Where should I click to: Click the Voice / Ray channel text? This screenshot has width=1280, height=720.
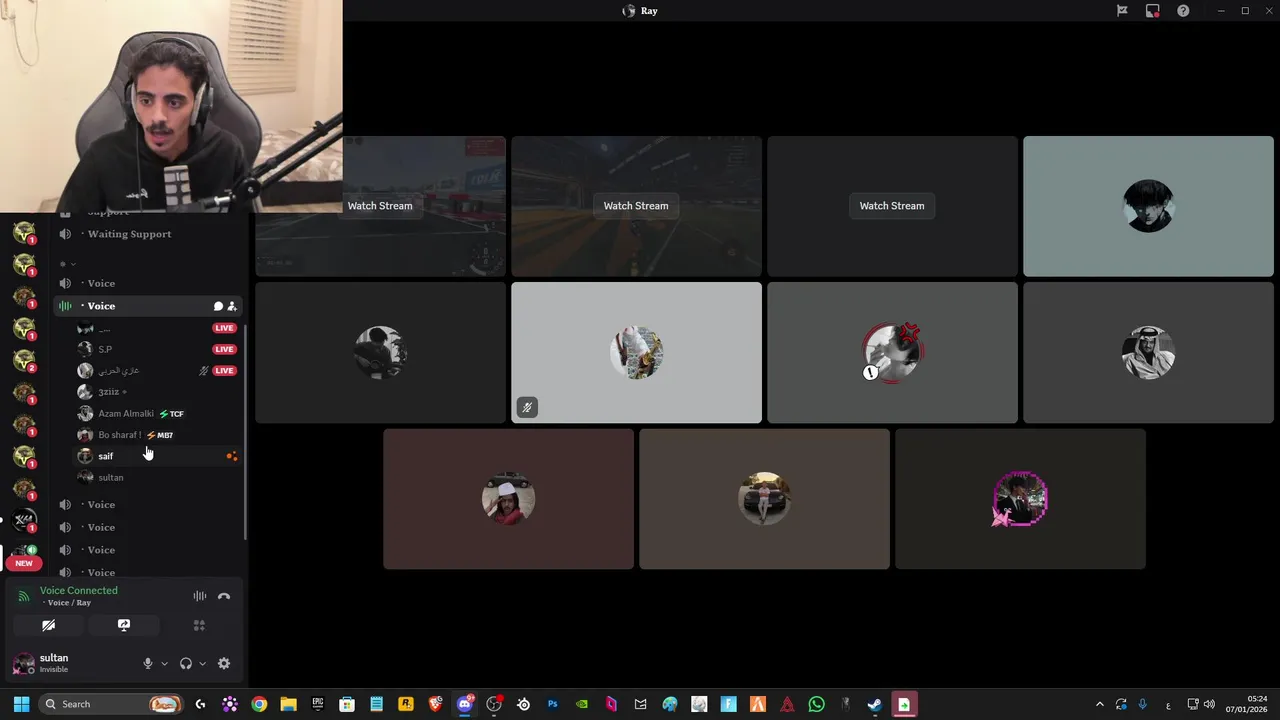[69, 603]
